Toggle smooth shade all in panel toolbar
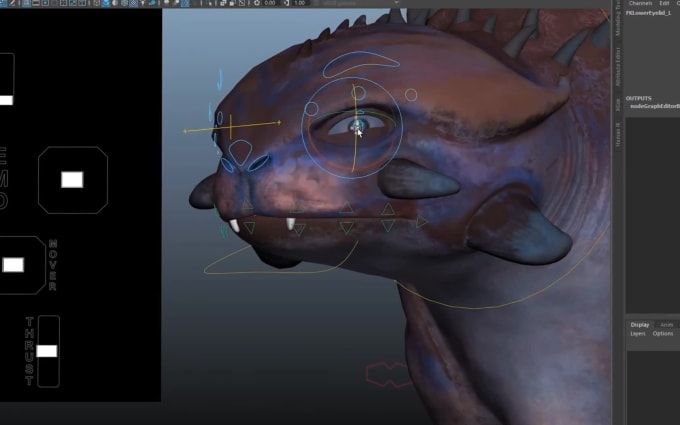 (x=106, y=3)
